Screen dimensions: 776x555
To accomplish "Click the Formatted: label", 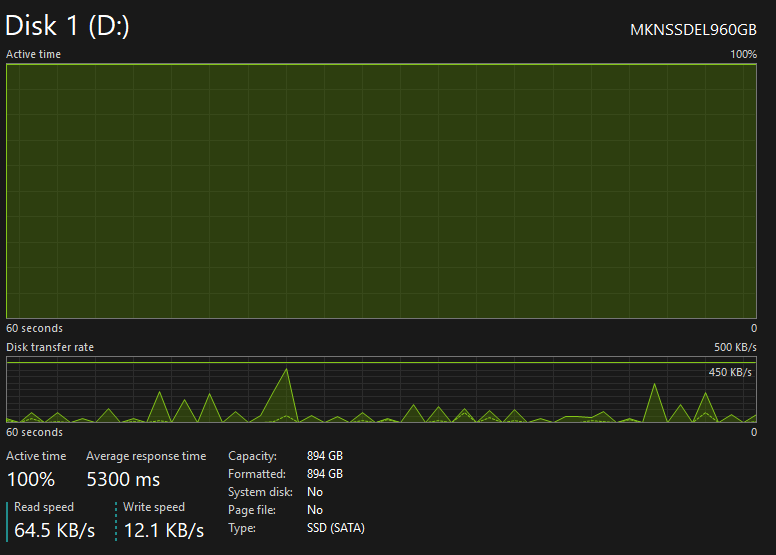I will (x=257, y=474).
